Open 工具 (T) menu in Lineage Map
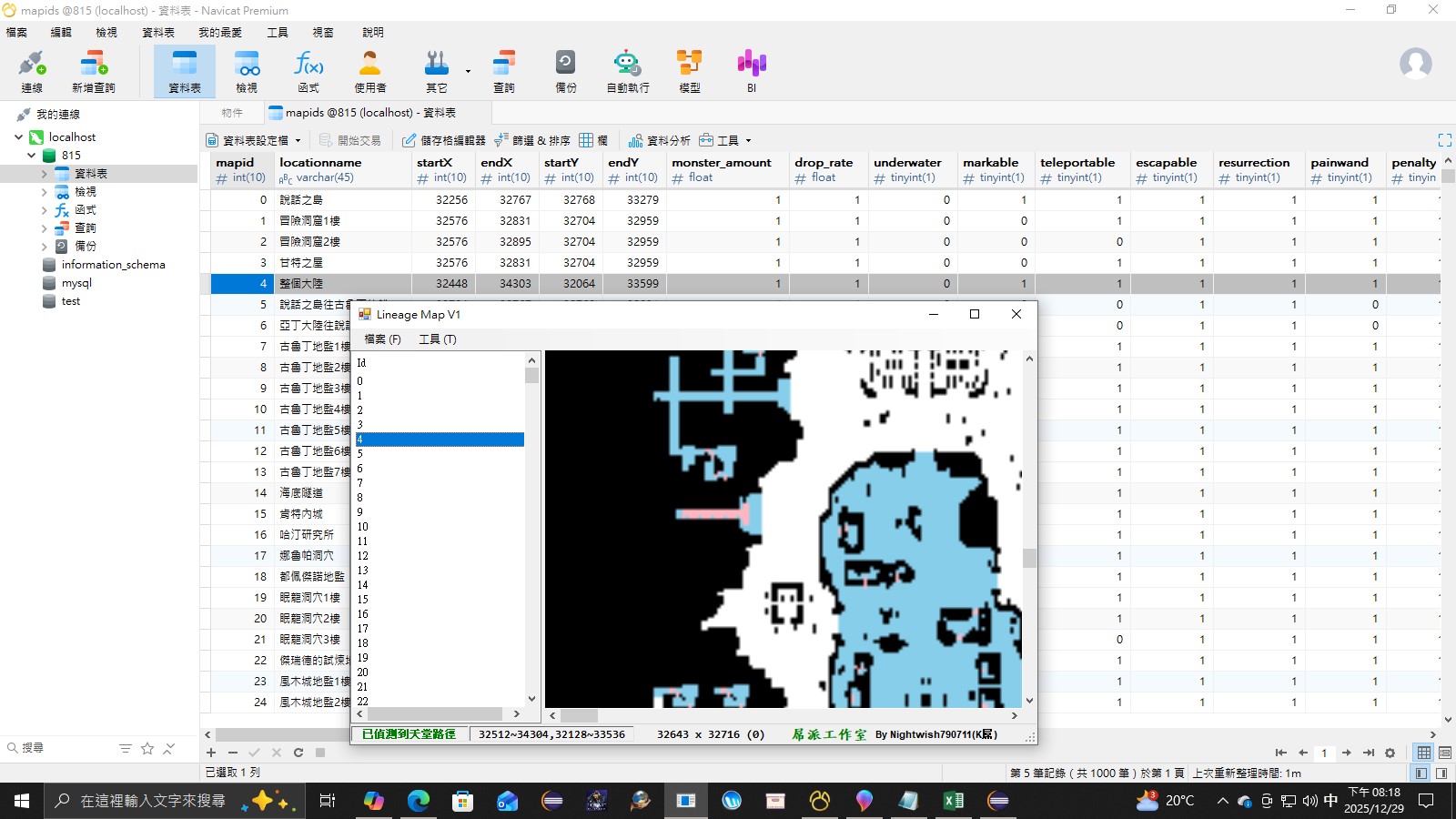 point(438,339)
